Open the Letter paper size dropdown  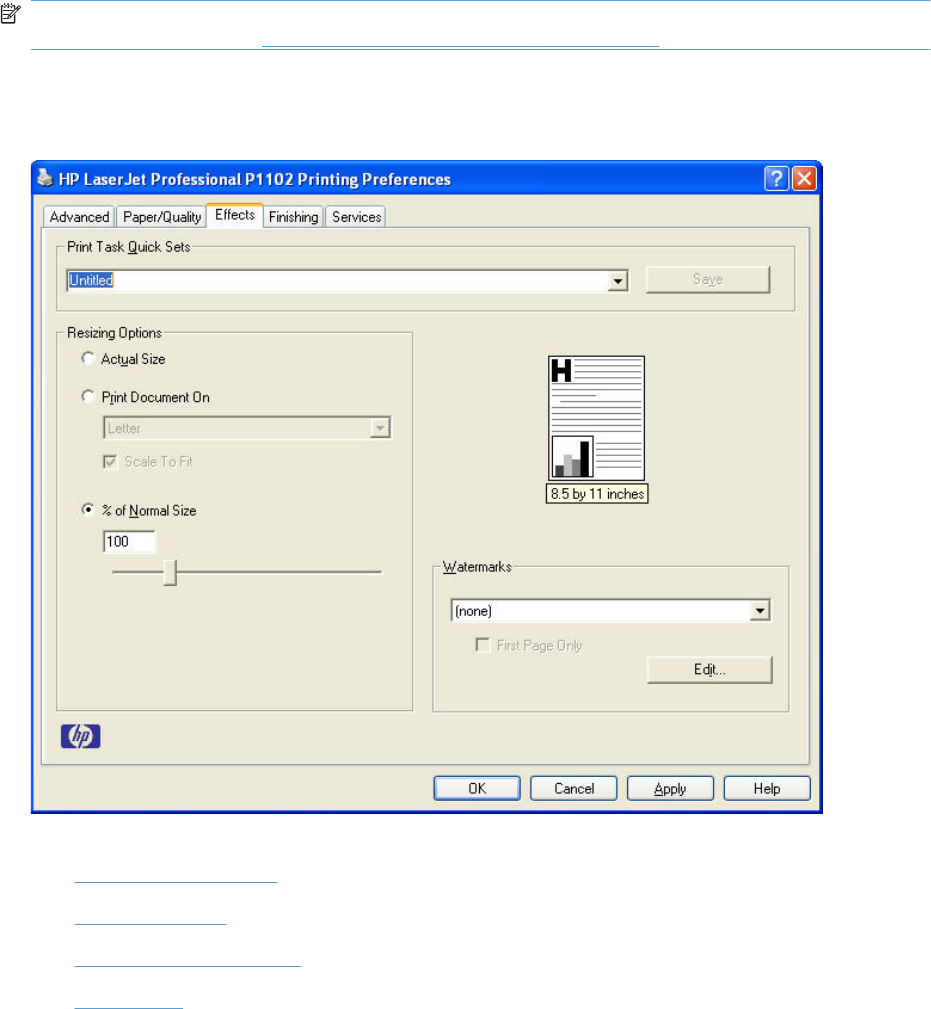click(380, 428)
